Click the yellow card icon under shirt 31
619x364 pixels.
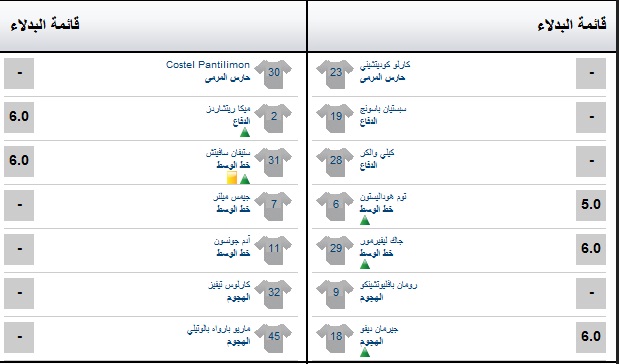point(232,178)
